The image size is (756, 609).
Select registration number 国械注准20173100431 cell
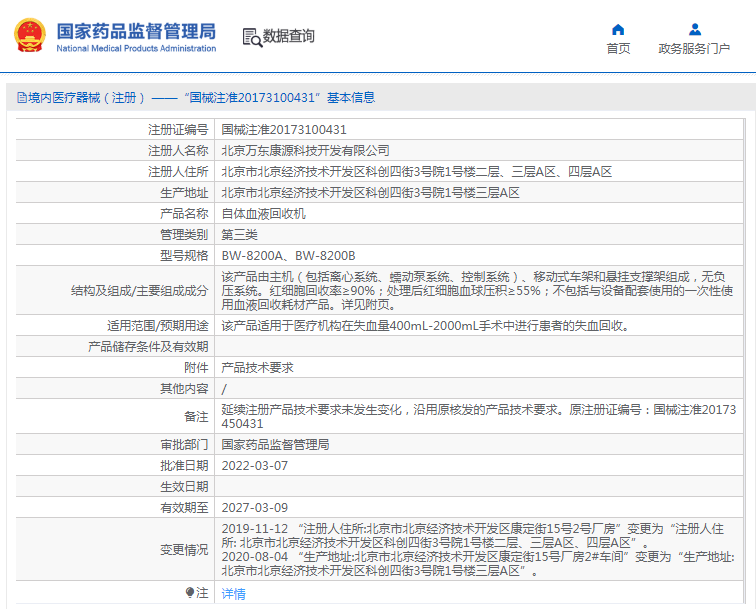[x=284, y=130]
